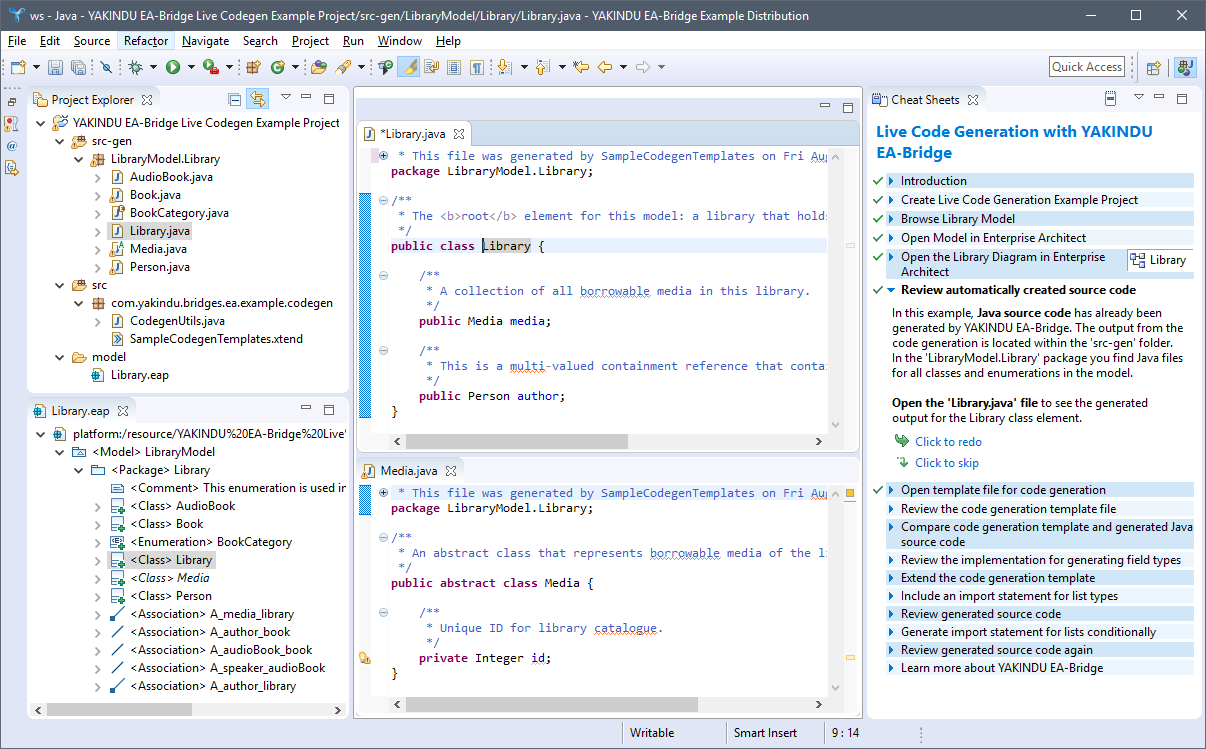Viewport: 1206px width, 749px height.
Task: Open the Window menu
Action: (x=400, y=41)
